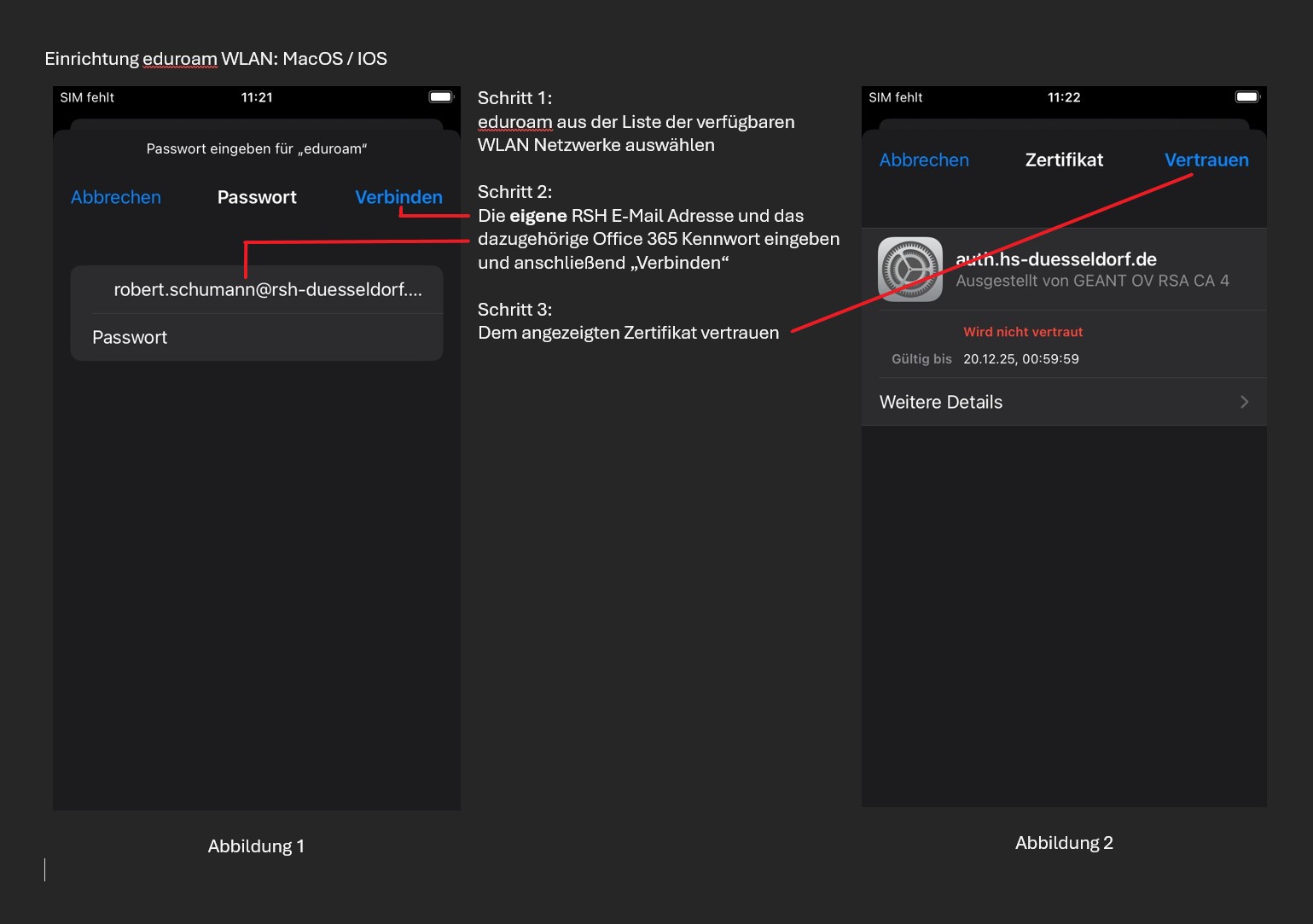Click the "Schritt 3:" heading text
The image size is (1313, 924).
[514, 310]
